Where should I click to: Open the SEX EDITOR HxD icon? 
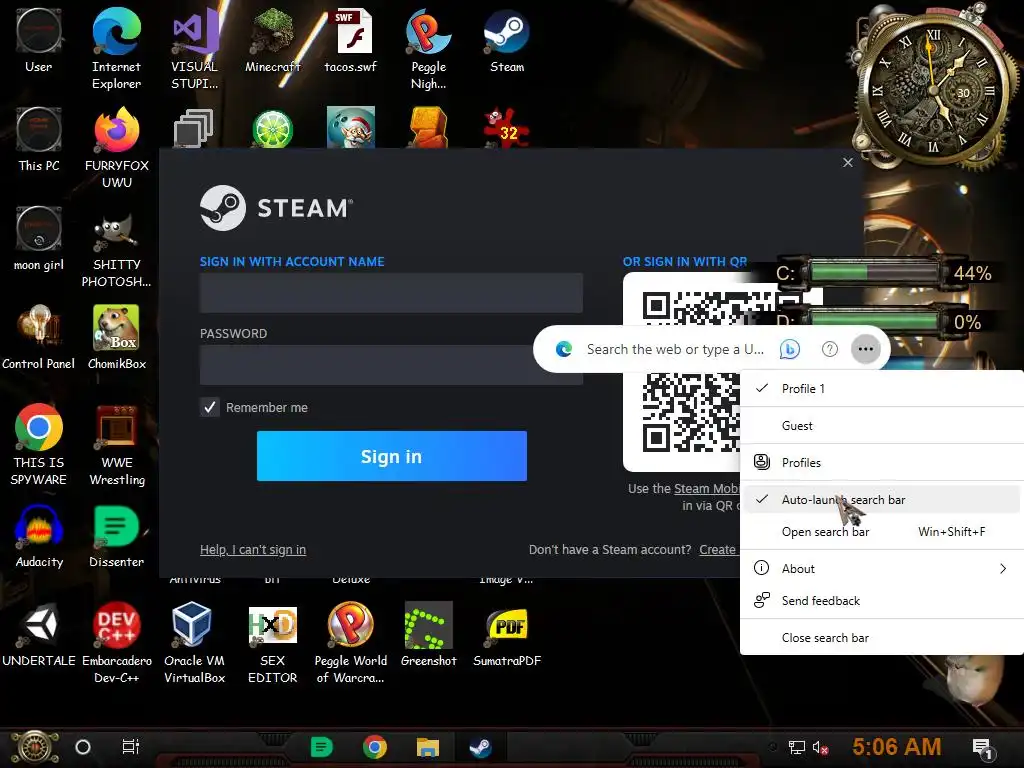(272, 643)
